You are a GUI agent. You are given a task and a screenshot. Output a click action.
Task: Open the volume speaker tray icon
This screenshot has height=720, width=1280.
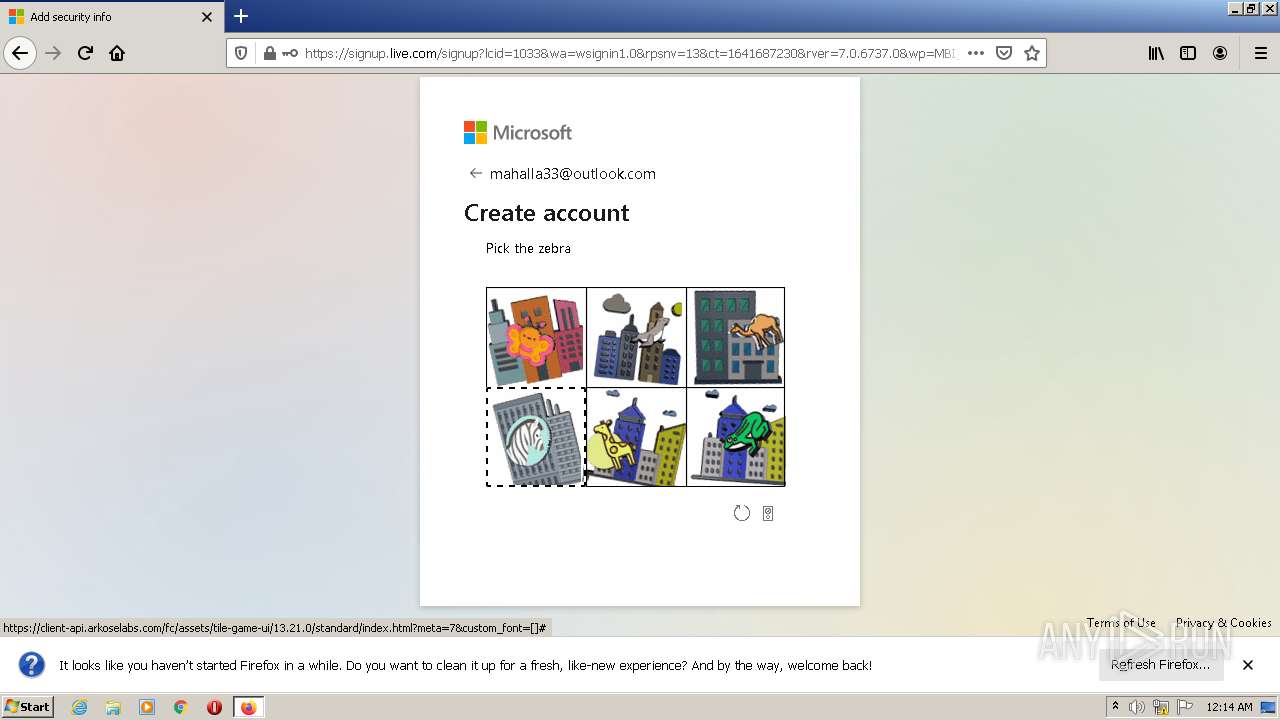pos(1137,707)
